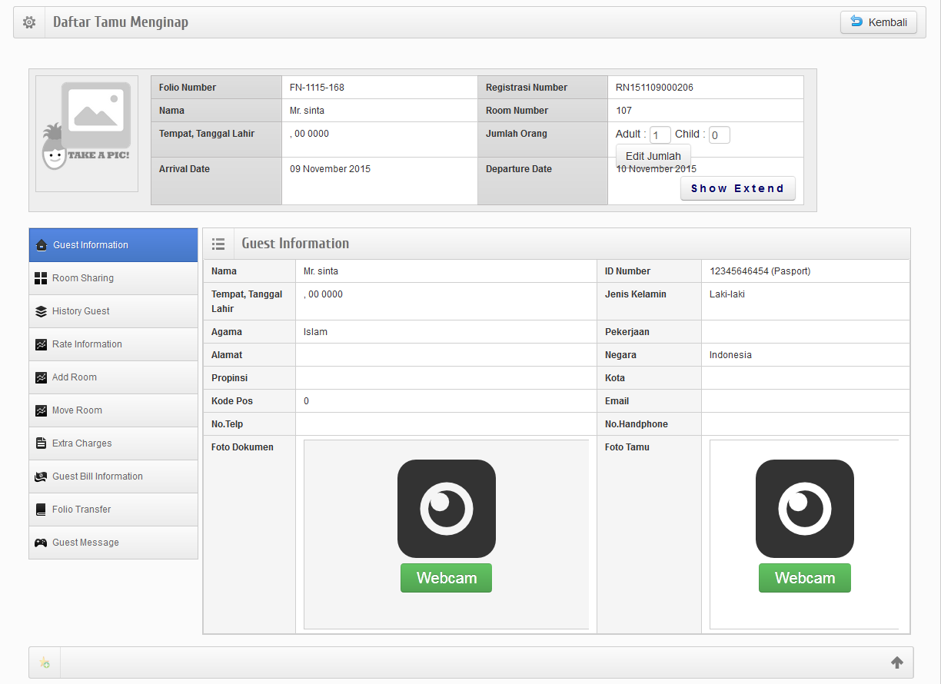Click the Child count input field
The width and height of the screenshot is (941, 684).
719,135
